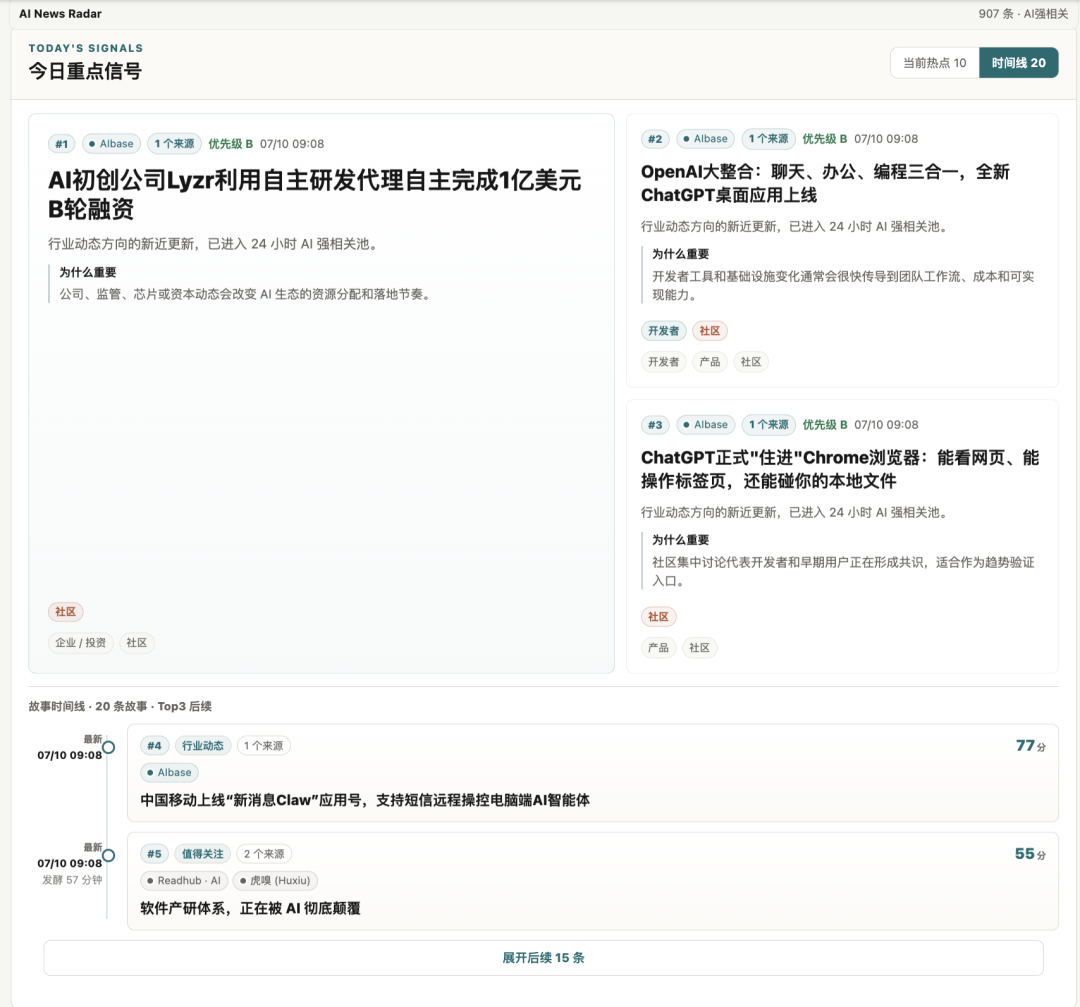
Task: Click 1 个来源 badge on card #2
Action: click(x=769, y=139)
